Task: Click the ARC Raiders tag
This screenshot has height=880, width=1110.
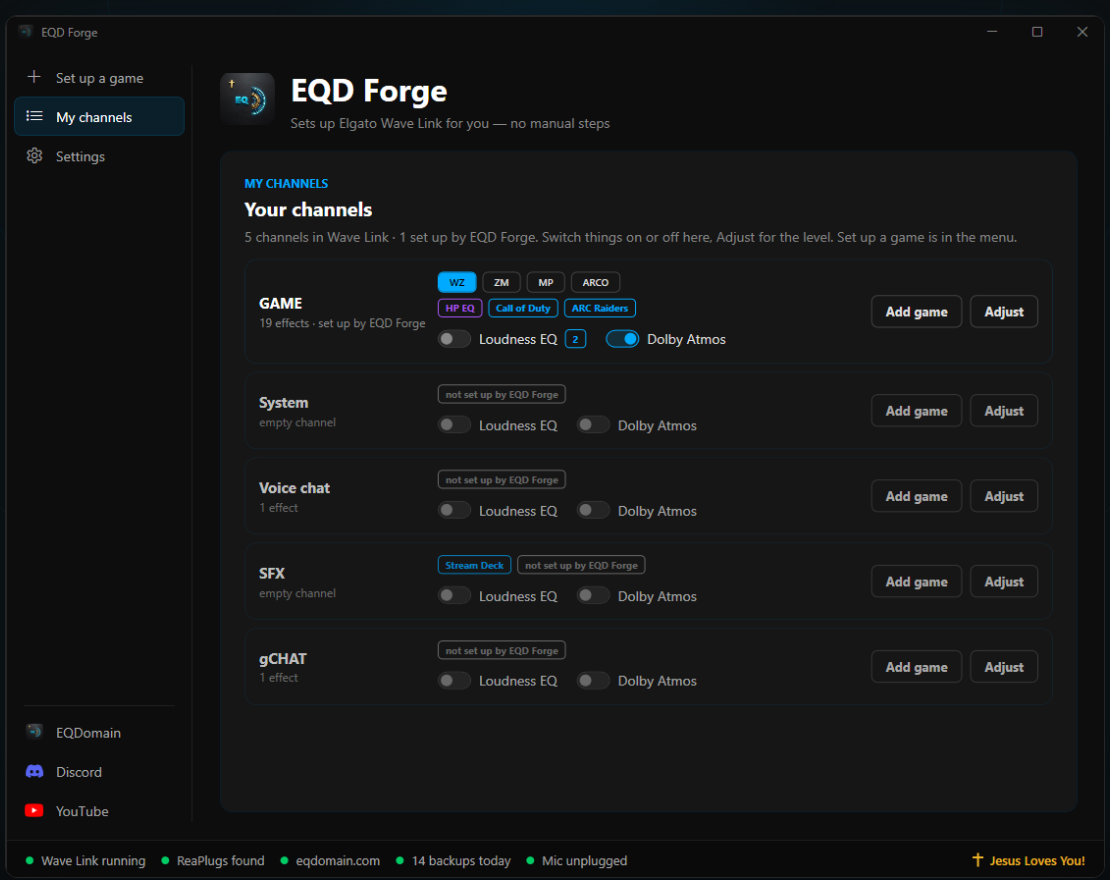Action: (600, 308)
